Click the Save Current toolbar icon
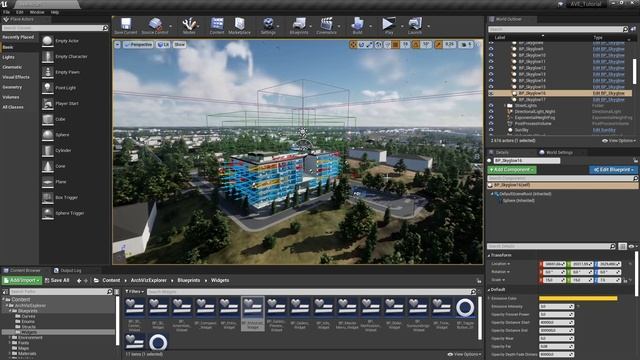This screenshot has width=640, height=360. point(126,23)
